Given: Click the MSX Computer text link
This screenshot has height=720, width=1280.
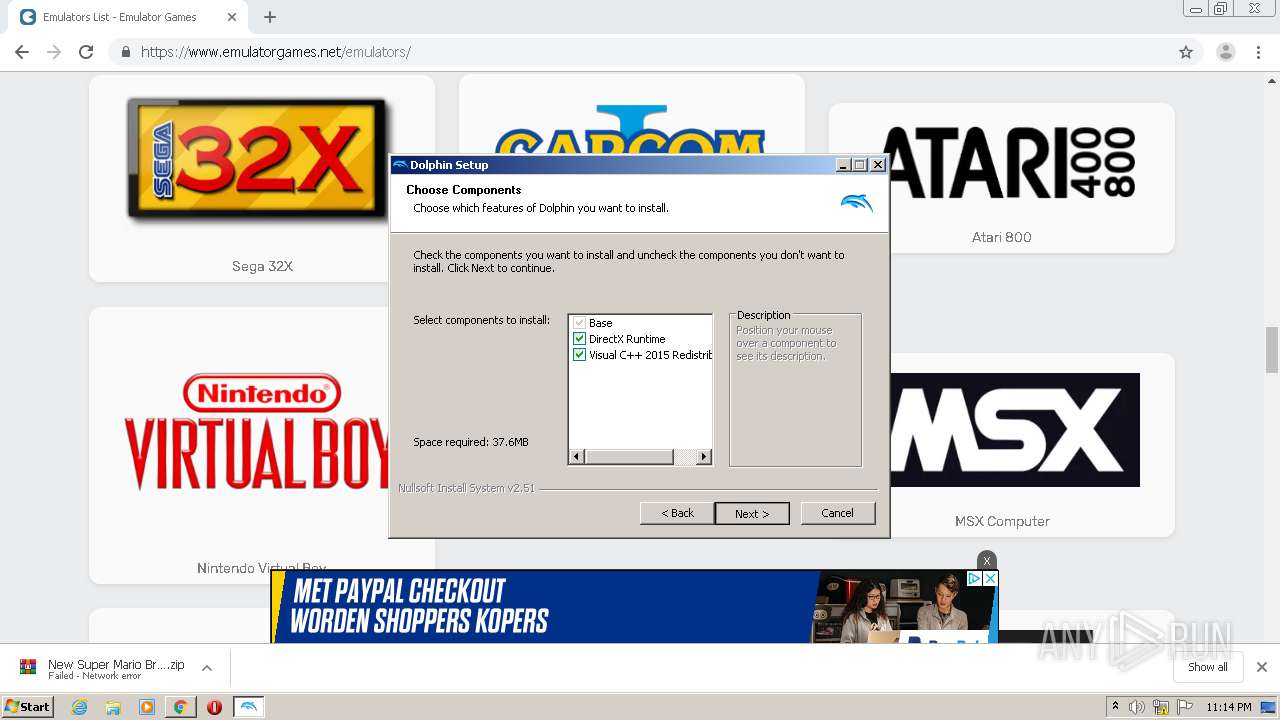Looking at the screenshot, I should pos(1002,521).
